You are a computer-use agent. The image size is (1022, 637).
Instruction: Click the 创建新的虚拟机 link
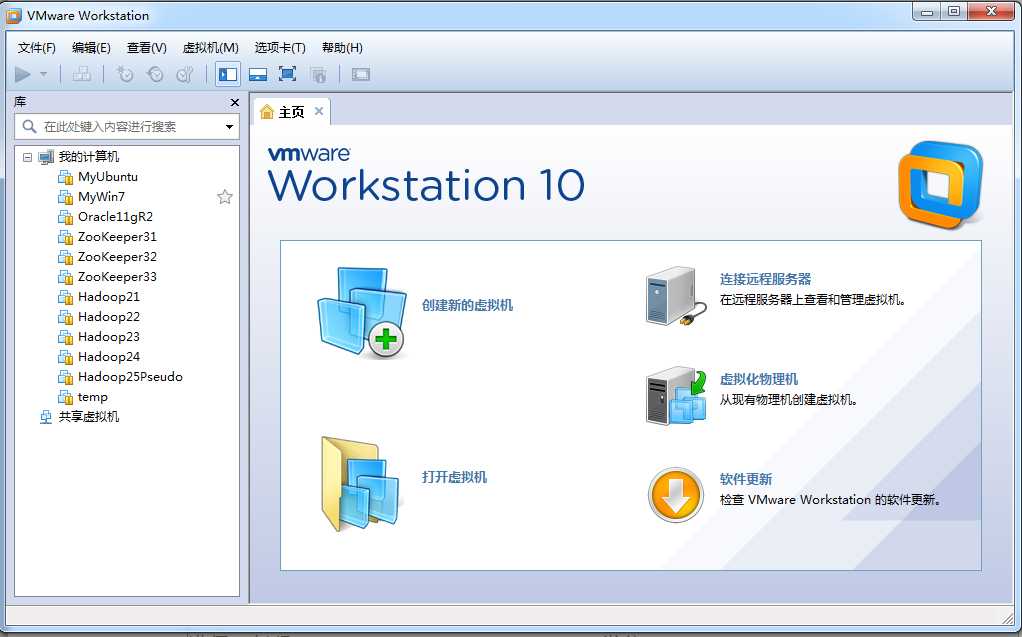pyautogui.click(x=467, y=305)
